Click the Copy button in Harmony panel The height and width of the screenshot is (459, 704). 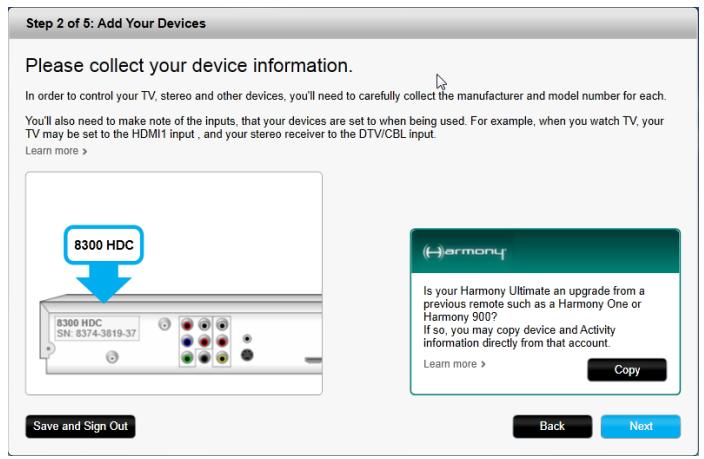[x=627, y=370]
